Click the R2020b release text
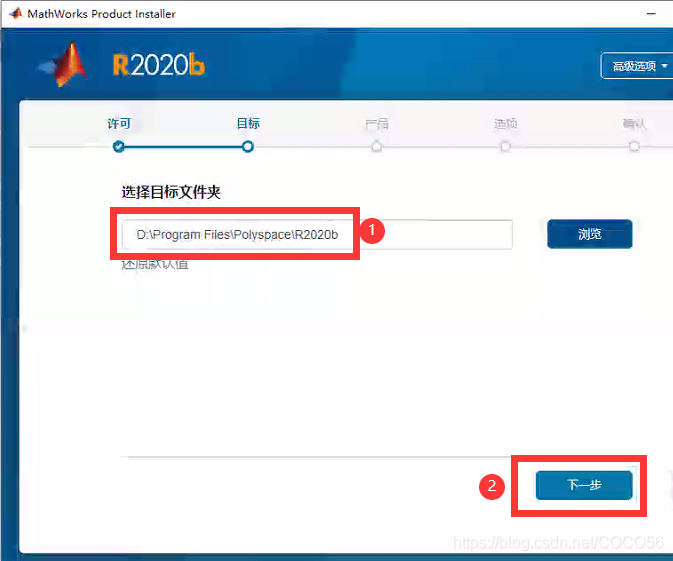Image resolution: width=673 pixels, height=561 pixels. (159, 65)
